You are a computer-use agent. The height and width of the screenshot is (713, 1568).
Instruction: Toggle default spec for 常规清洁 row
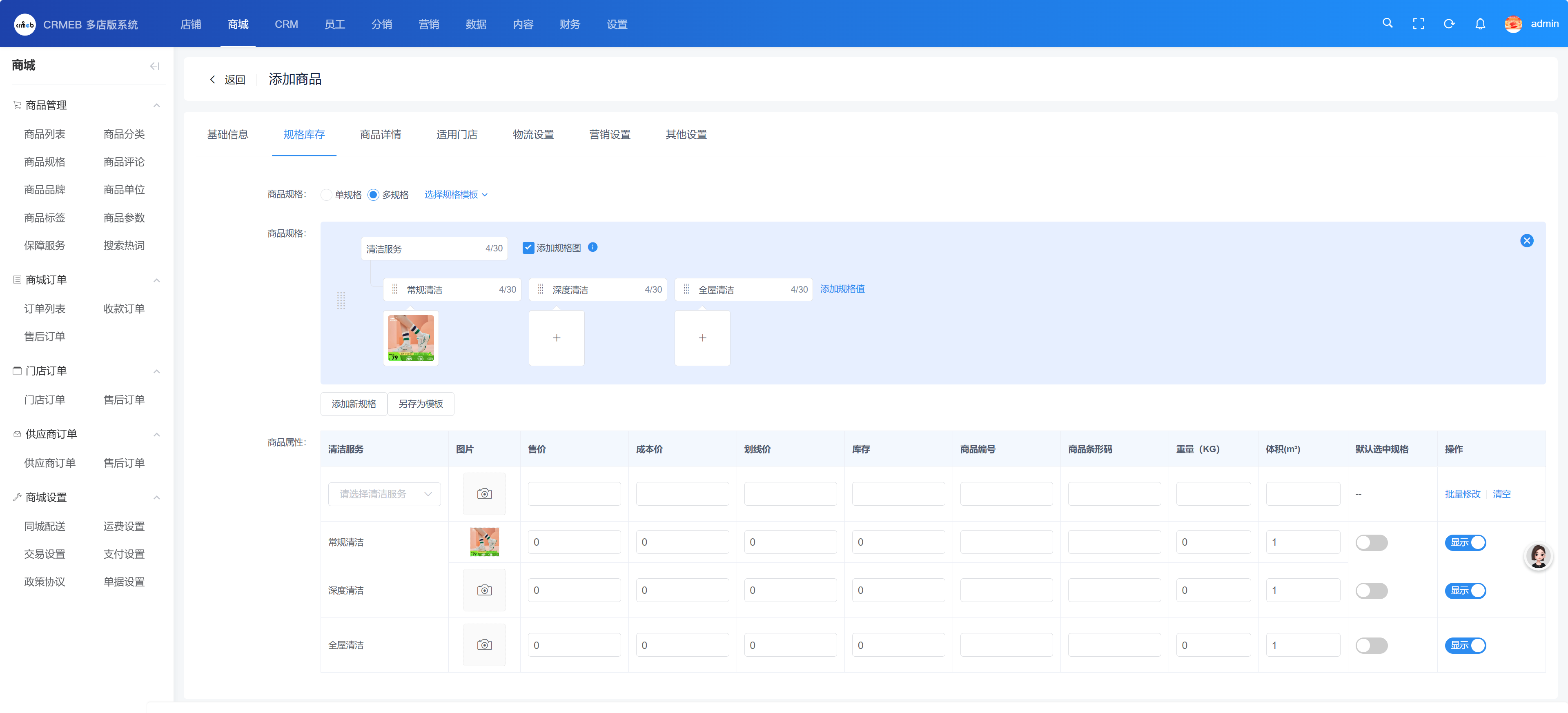1372,542
